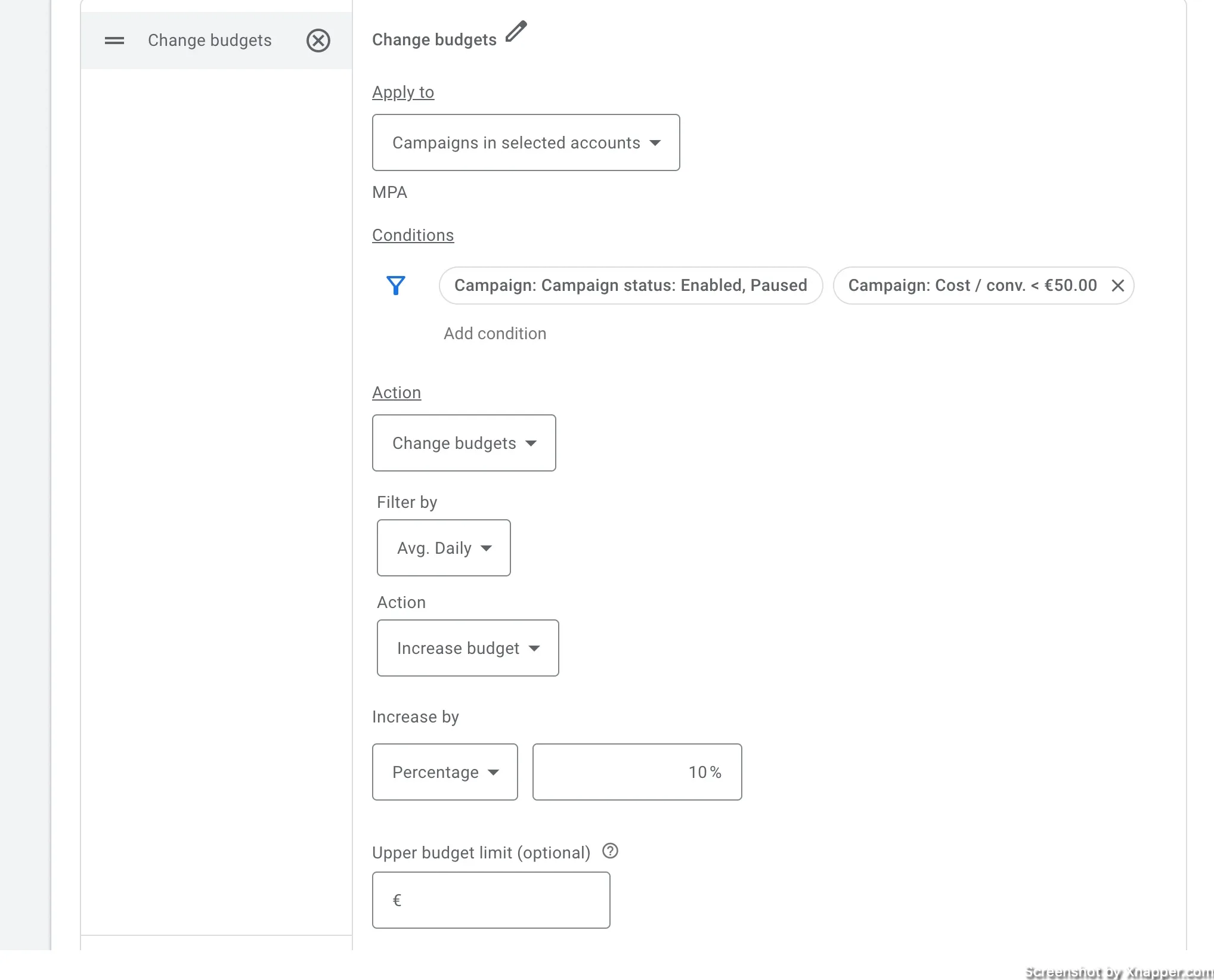Click the underlined Action heading
The image size is (1214, 980).
point(397,393)
